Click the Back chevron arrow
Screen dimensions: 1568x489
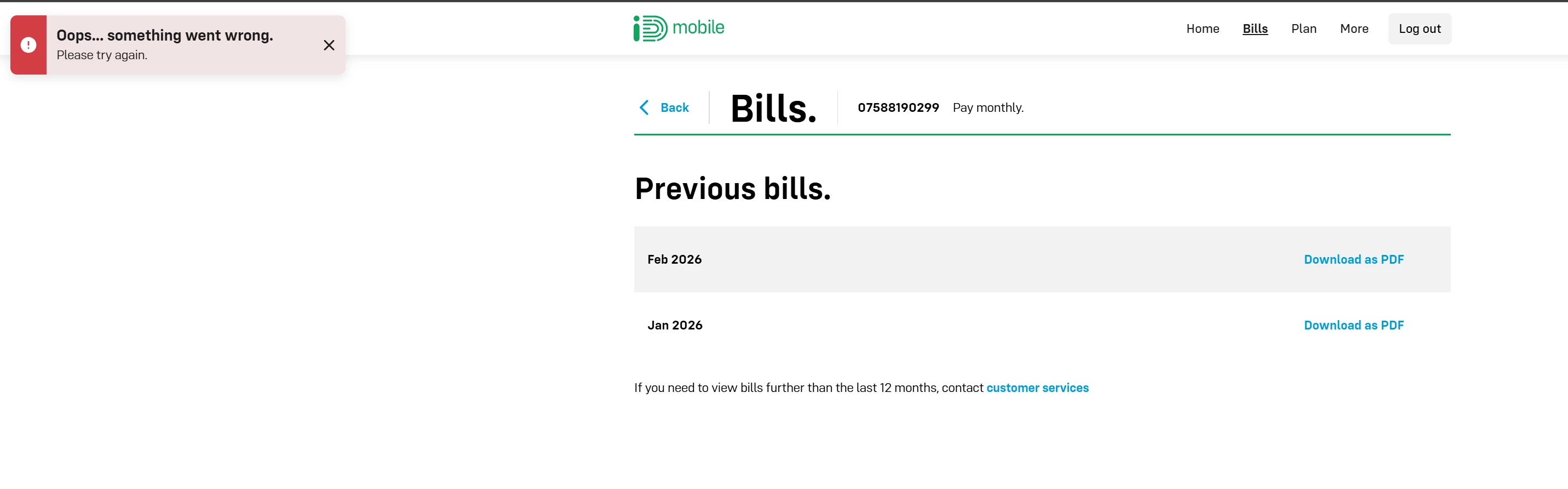click(x=644, y=108)
